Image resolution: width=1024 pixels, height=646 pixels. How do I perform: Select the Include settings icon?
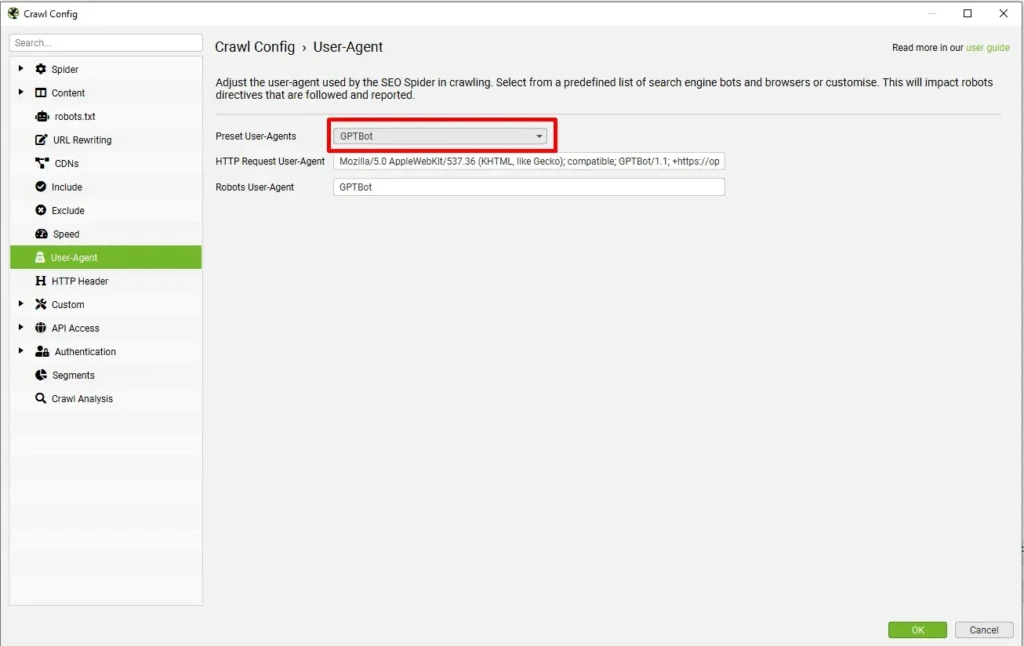[41, 187]
